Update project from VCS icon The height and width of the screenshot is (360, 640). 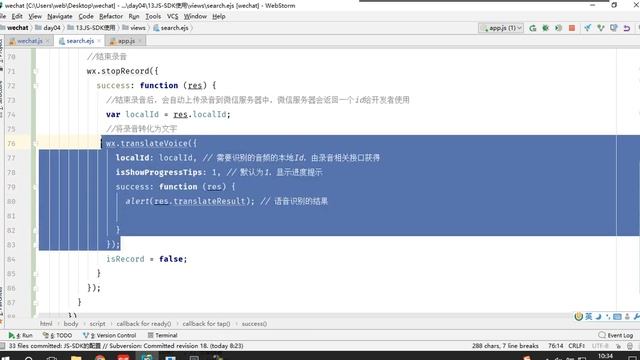point(587,28)
